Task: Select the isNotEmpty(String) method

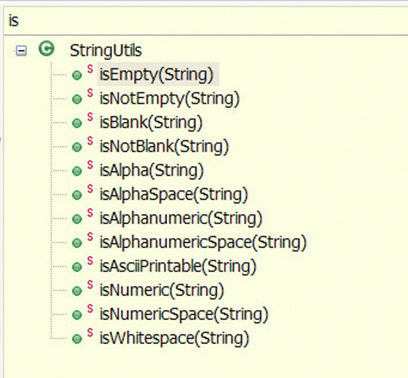Action: tap(169, 99)
